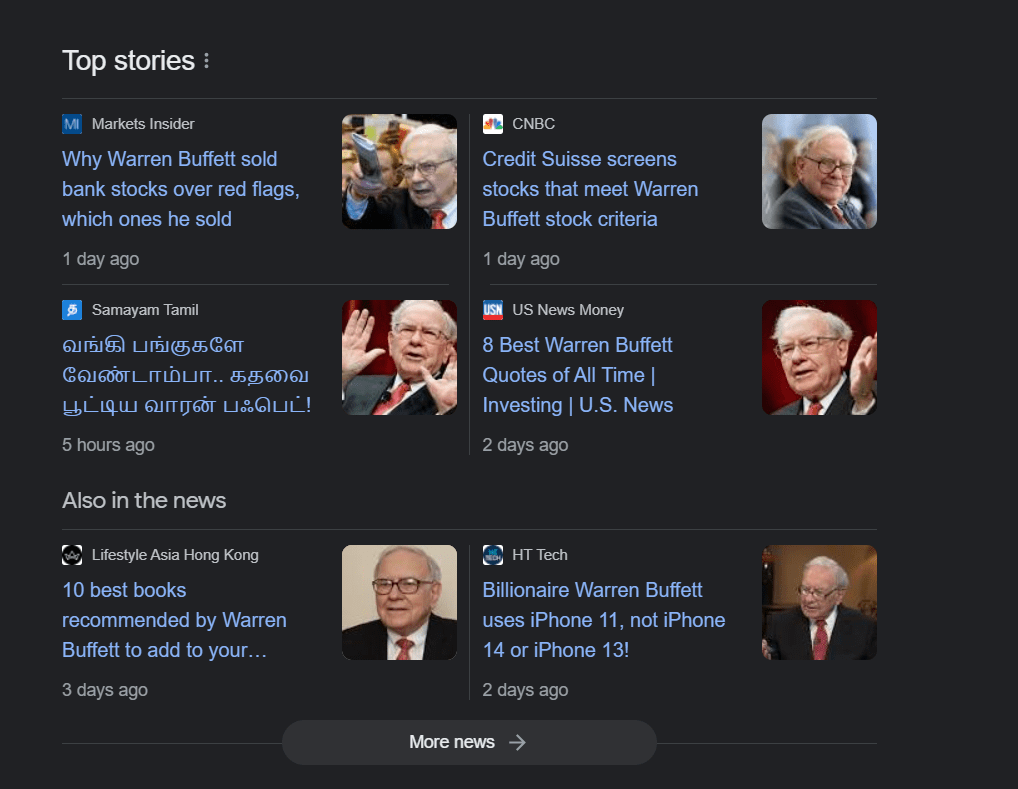Click the arrow inside the More news button
This screenshot has width=1018, height=789.
[518, 742]
